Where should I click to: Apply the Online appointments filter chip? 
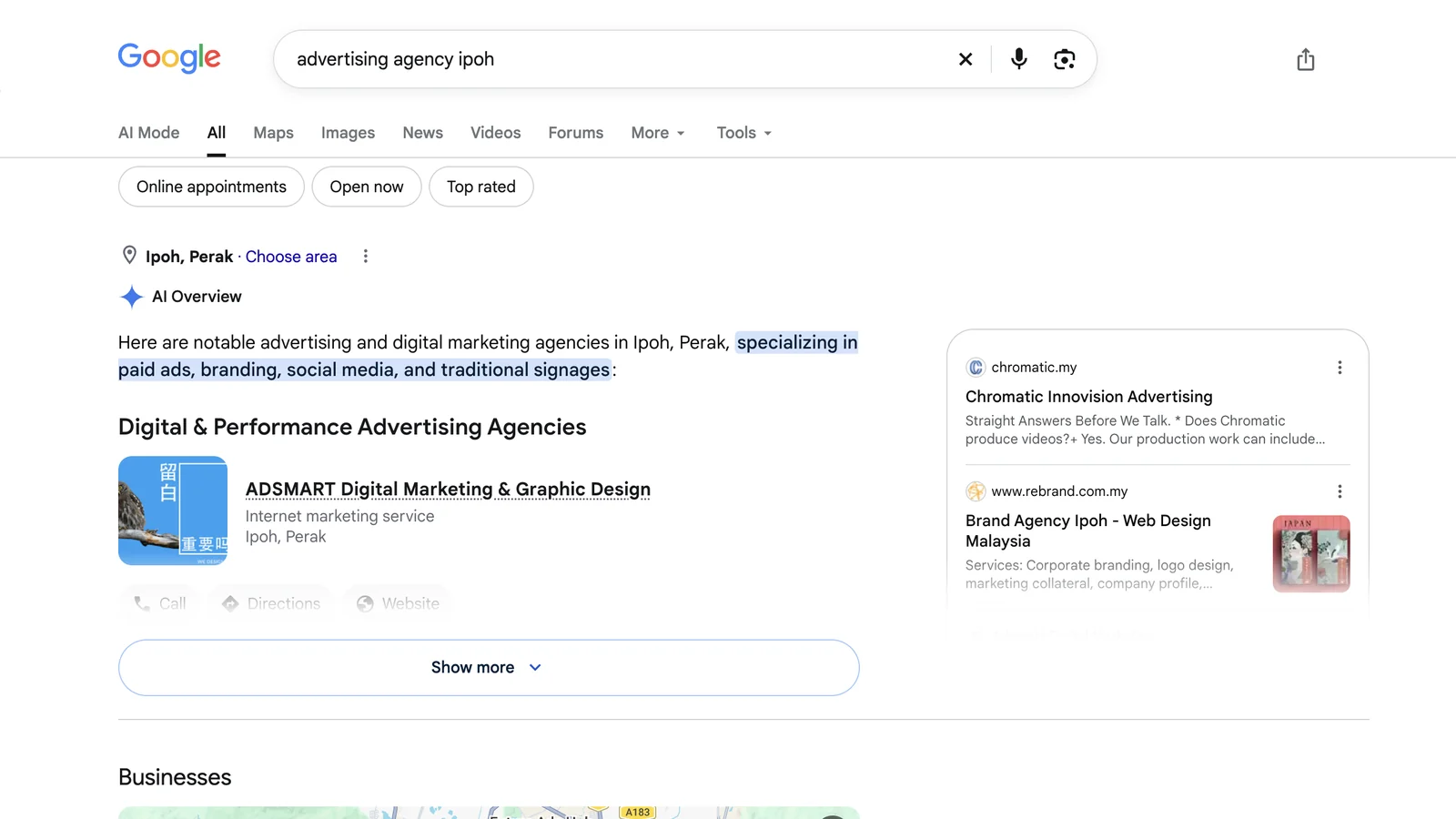[x=211, y=187]
